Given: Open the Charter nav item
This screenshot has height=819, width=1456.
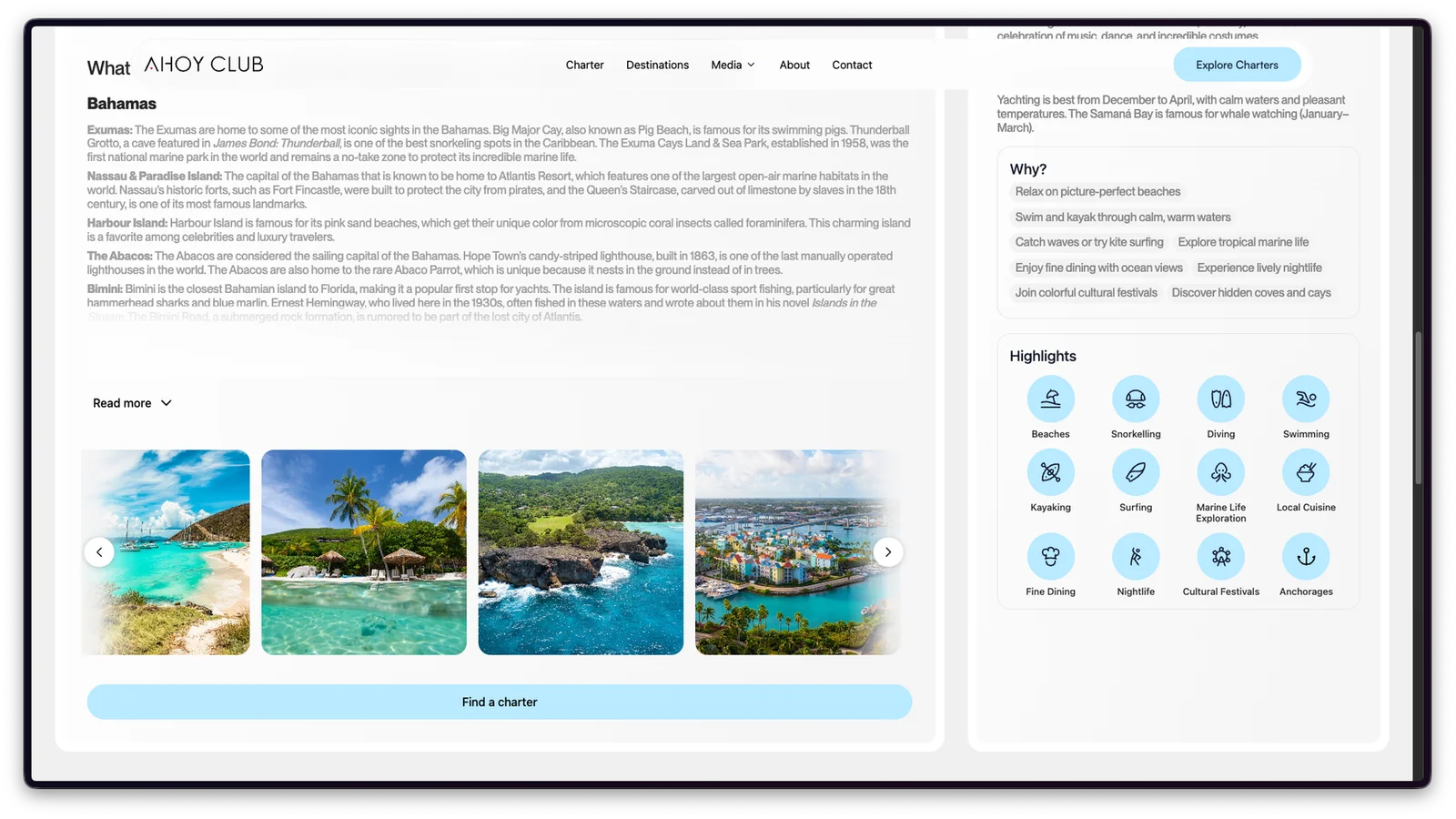Looking at the screenshot, I should [584, 65].
